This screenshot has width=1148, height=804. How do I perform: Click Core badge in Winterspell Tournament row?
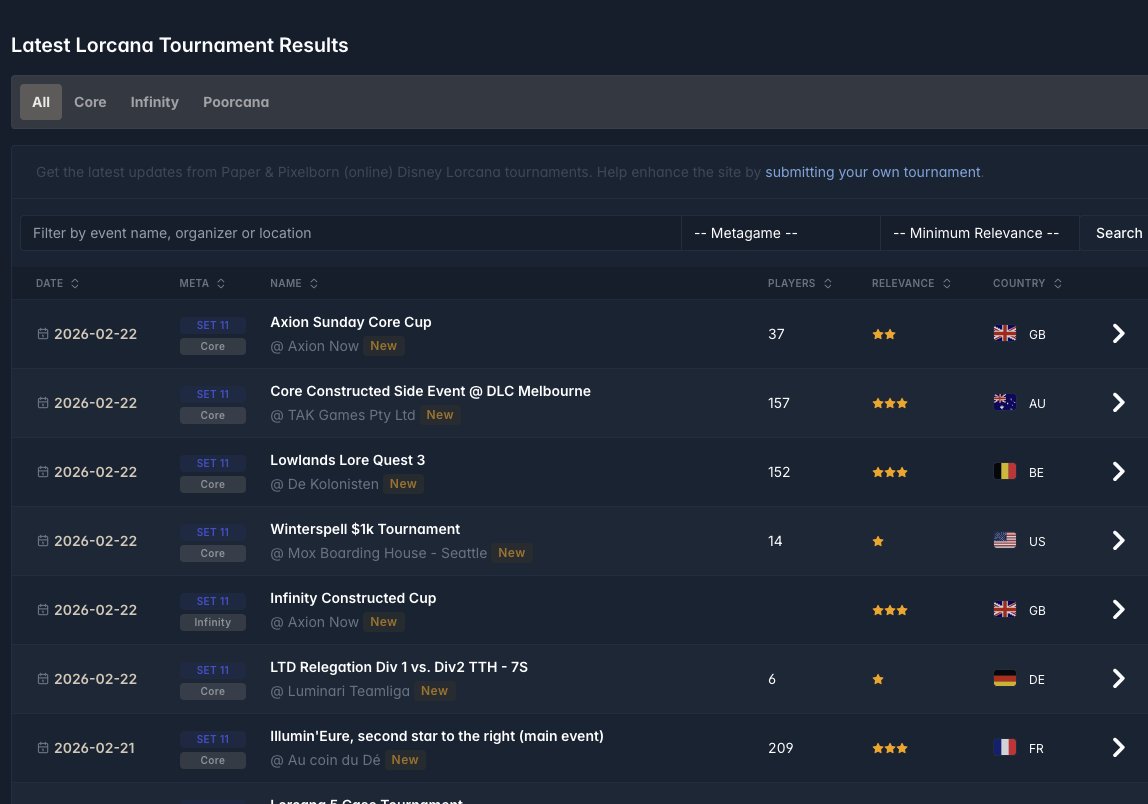[x=212, y=554]
